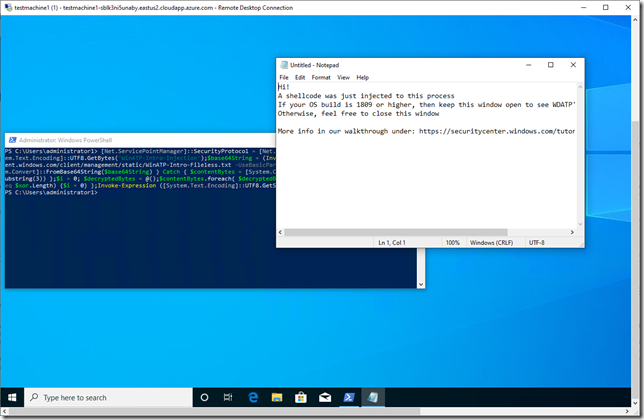
Task: Click Notepad vertical scrollbar down arrow
Action: (580, 224)
